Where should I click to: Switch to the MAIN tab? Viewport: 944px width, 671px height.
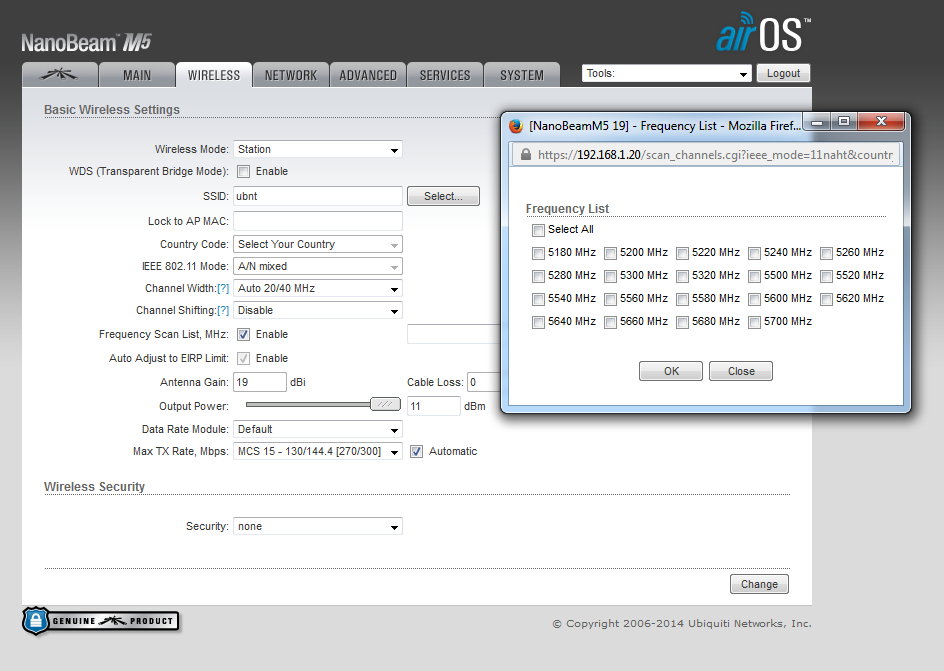click(137, 75)
